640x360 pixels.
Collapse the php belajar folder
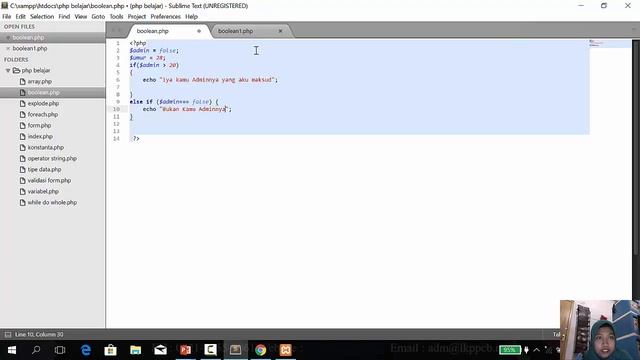[x=8, y=71]
